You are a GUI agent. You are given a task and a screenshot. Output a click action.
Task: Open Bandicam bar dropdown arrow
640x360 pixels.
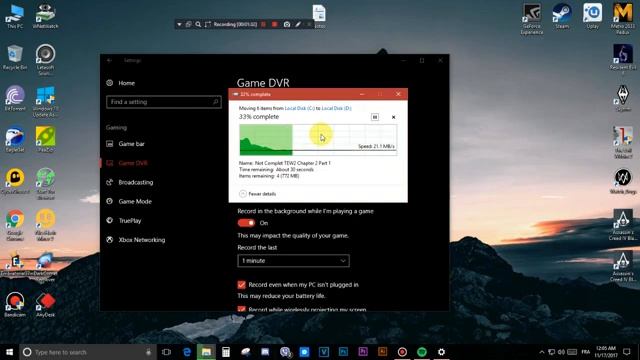coord(179,24)
